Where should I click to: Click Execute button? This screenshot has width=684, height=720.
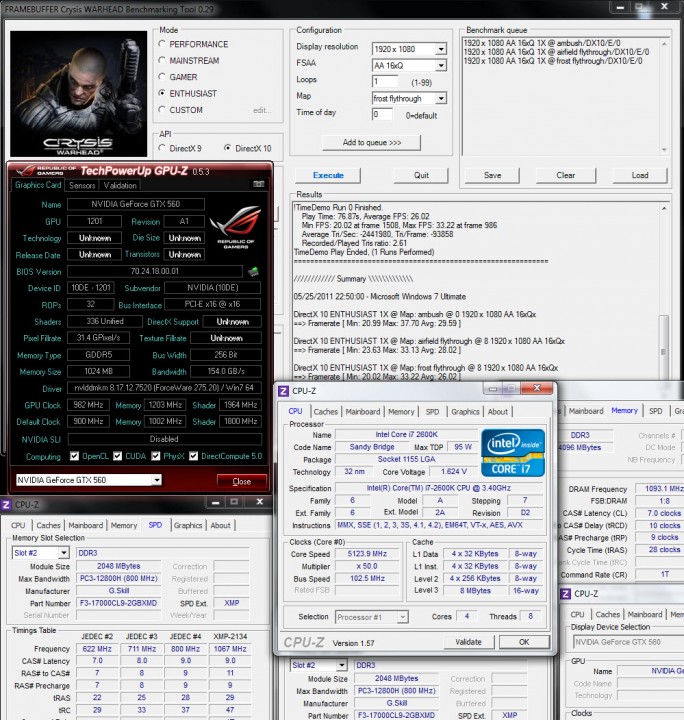click(x=328, y=175)
